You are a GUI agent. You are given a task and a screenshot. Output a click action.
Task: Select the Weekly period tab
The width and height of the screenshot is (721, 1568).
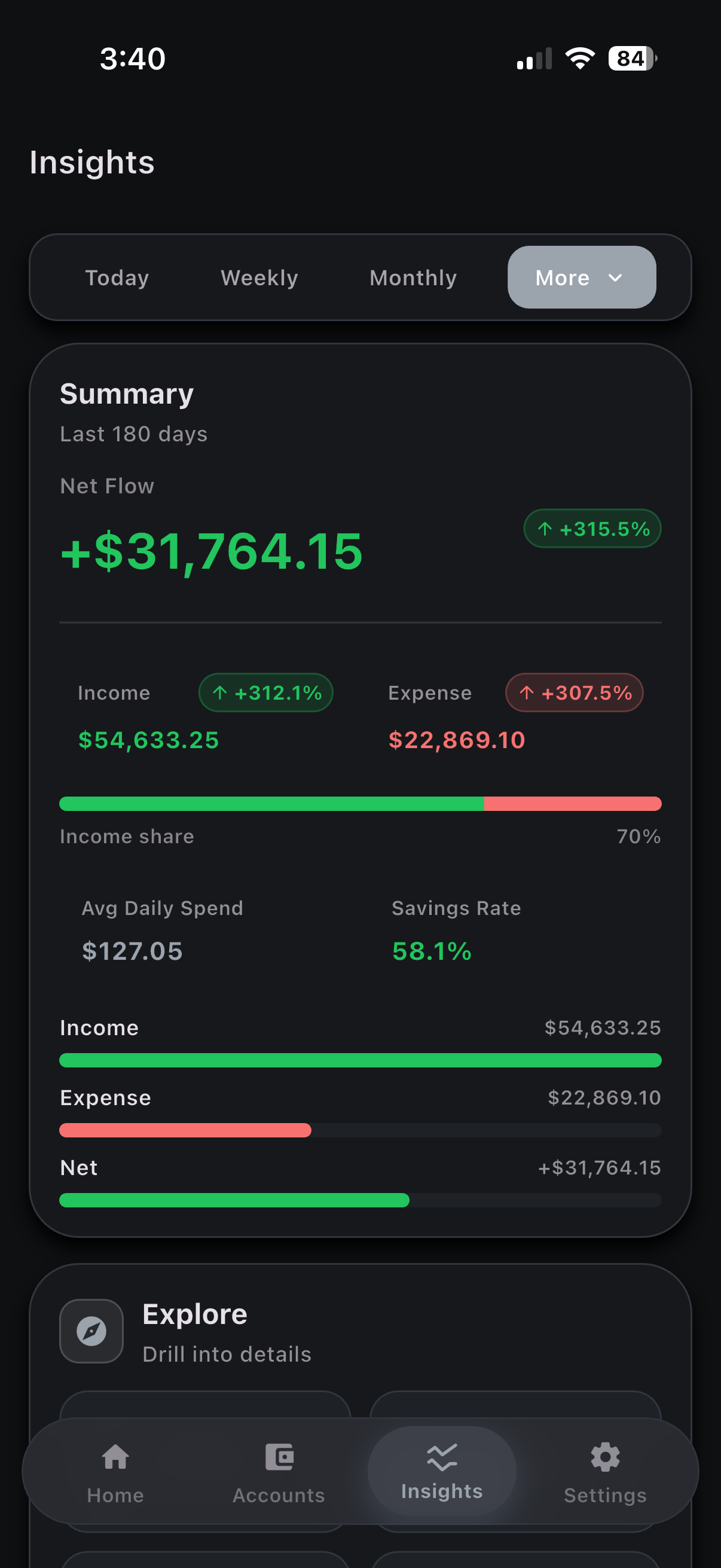259,277
